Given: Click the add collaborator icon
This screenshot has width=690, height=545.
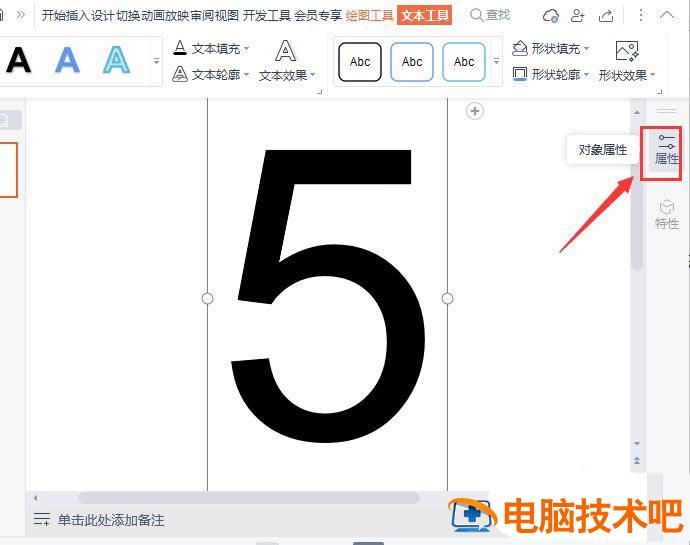Looking at the screenshot, I should tap(577, 15).
